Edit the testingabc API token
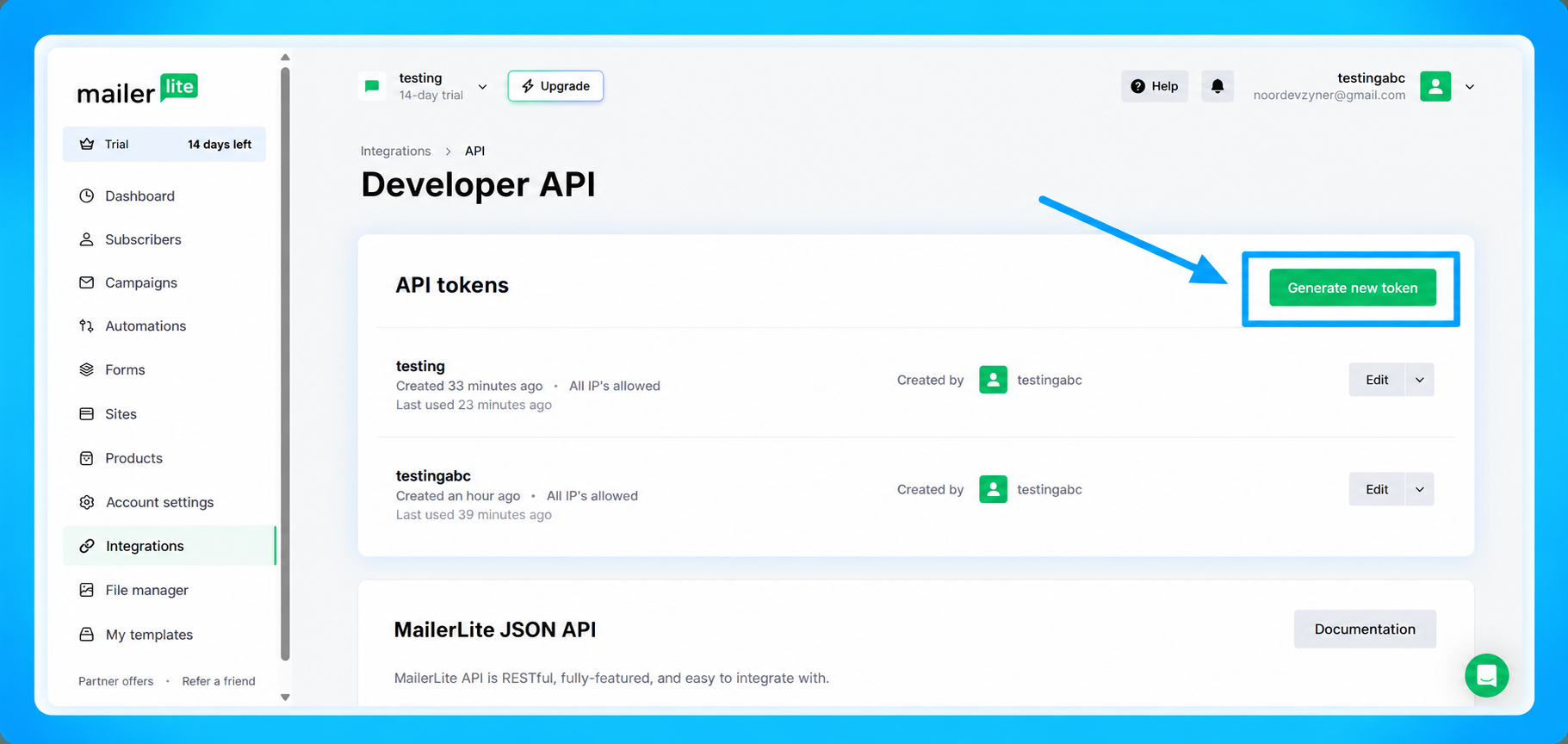 pos(1377,489)
